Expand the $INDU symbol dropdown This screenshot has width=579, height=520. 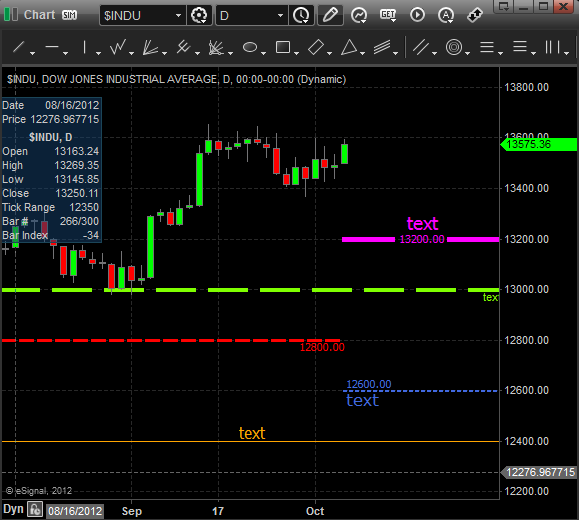(x=178, y=16)
